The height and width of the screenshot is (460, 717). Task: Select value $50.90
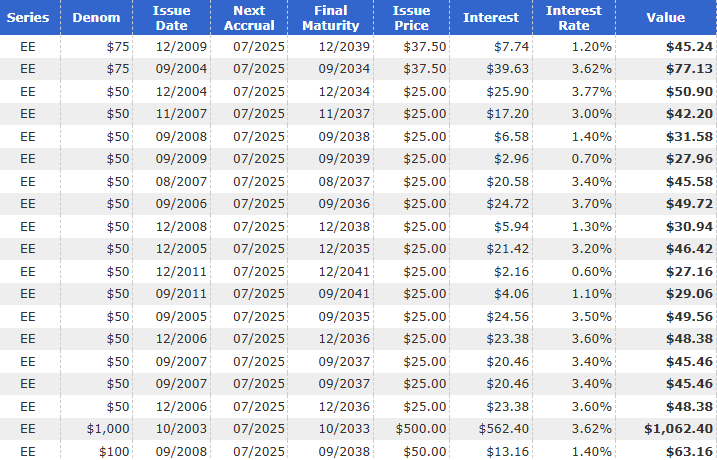pos(689,91)
